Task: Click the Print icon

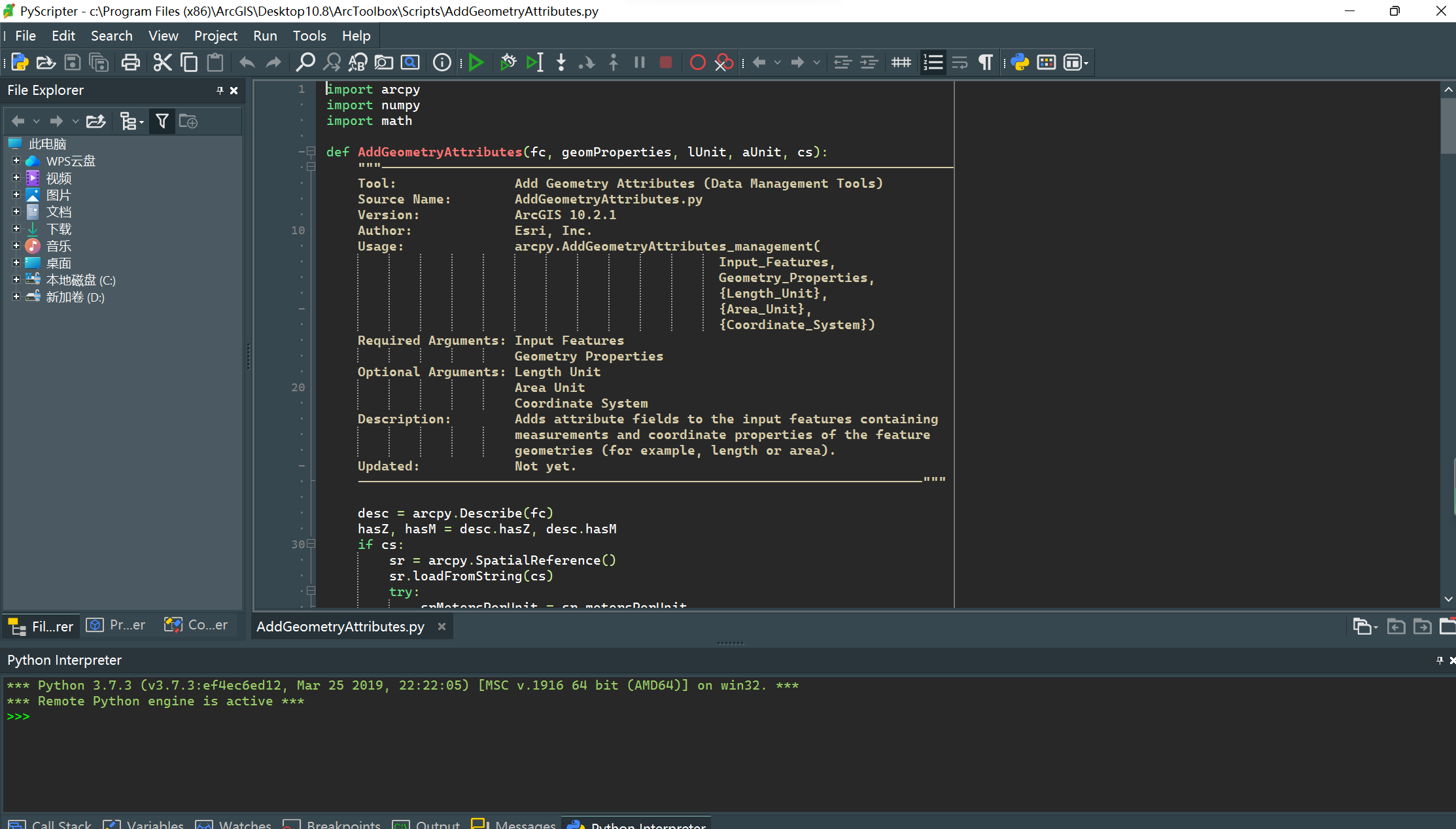Action: pyautogui.click(x=130, y=63)
